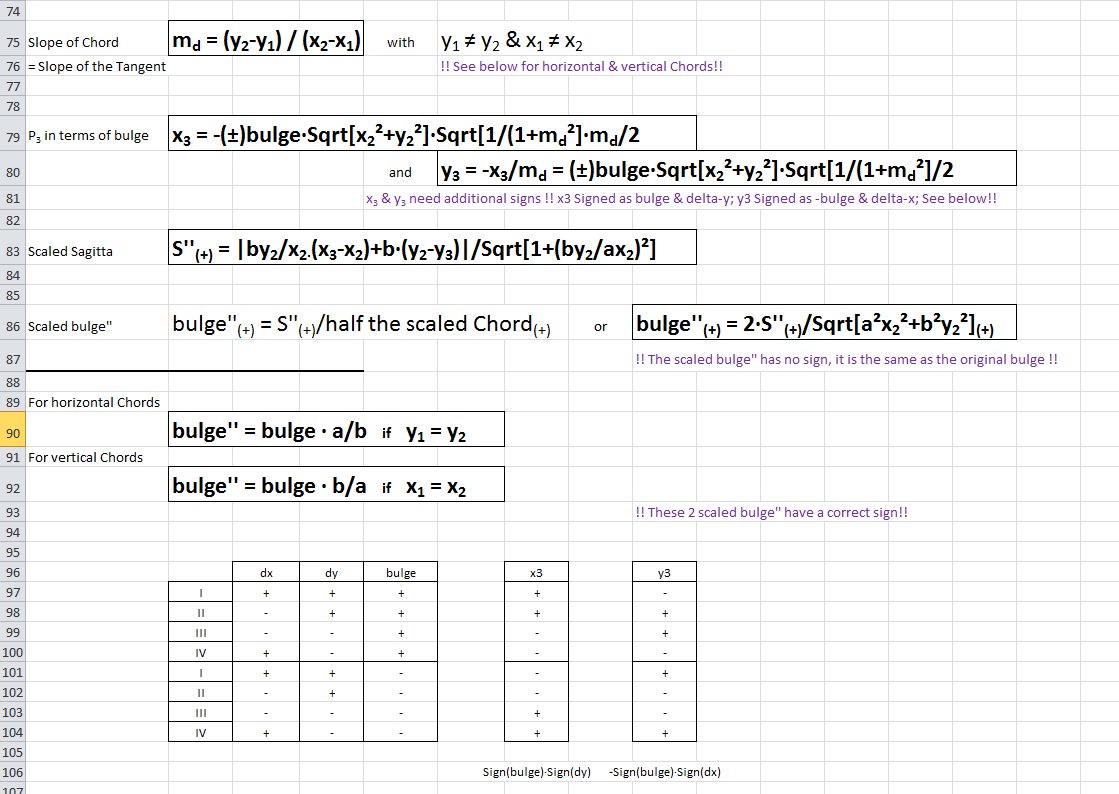
Task: Select the y3 = -x3/md formula box
Action: tap(726, 169)
